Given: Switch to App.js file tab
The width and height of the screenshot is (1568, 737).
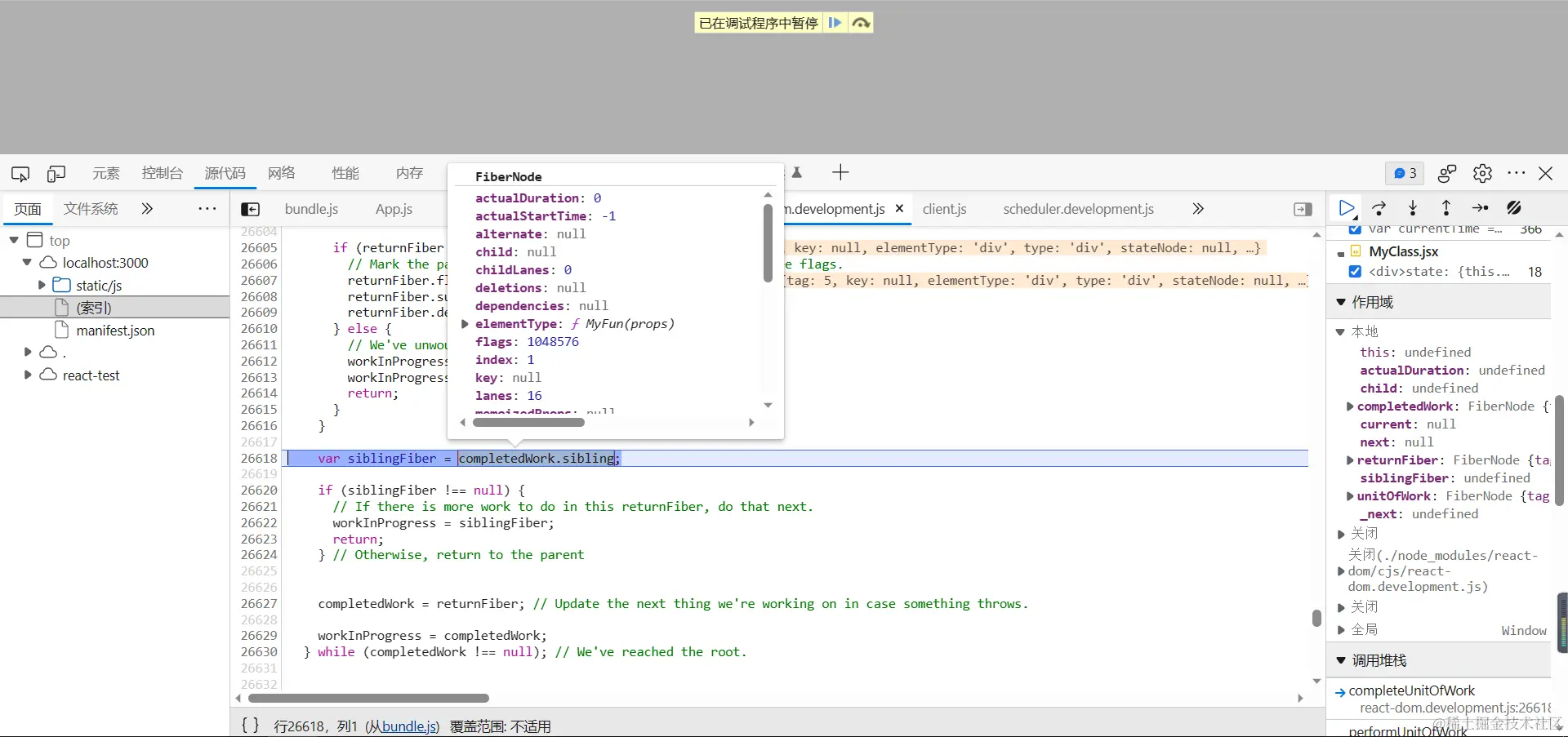Looking at the screenshot, I should tap(394, 209).
